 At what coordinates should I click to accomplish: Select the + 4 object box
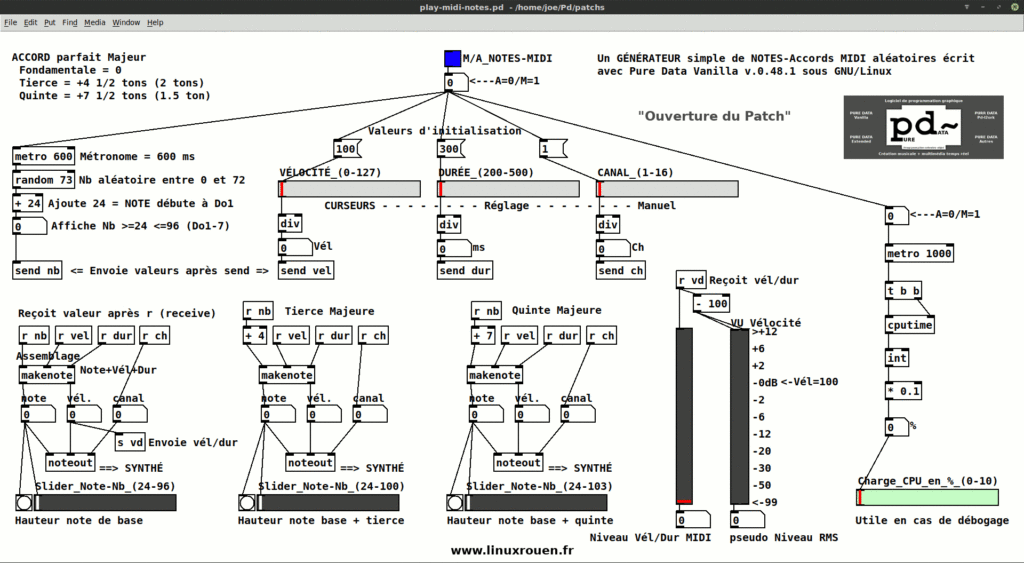click(255, 336)
